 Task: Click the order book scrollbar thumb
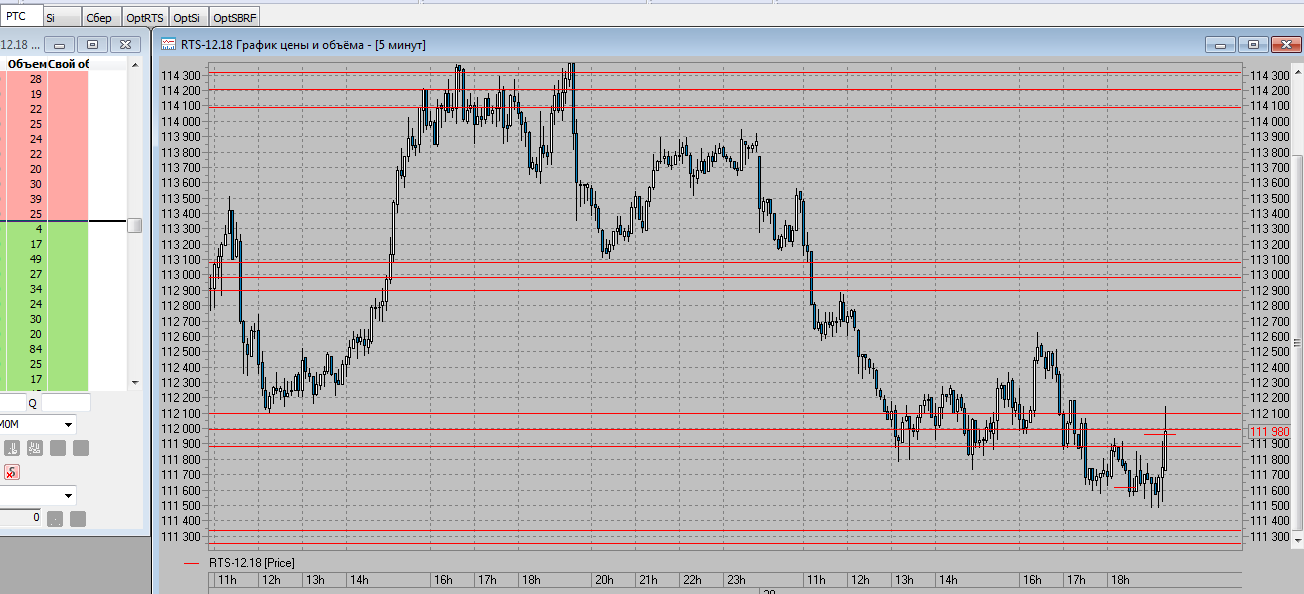pos(134,225)
